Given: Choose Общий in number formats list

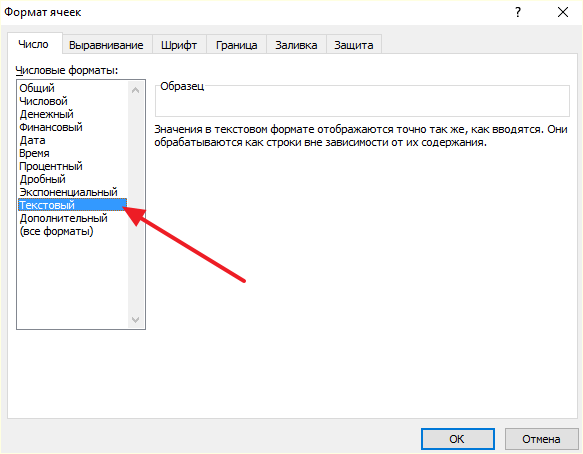Looking at the screenshot, I should (x=37, y=88).
